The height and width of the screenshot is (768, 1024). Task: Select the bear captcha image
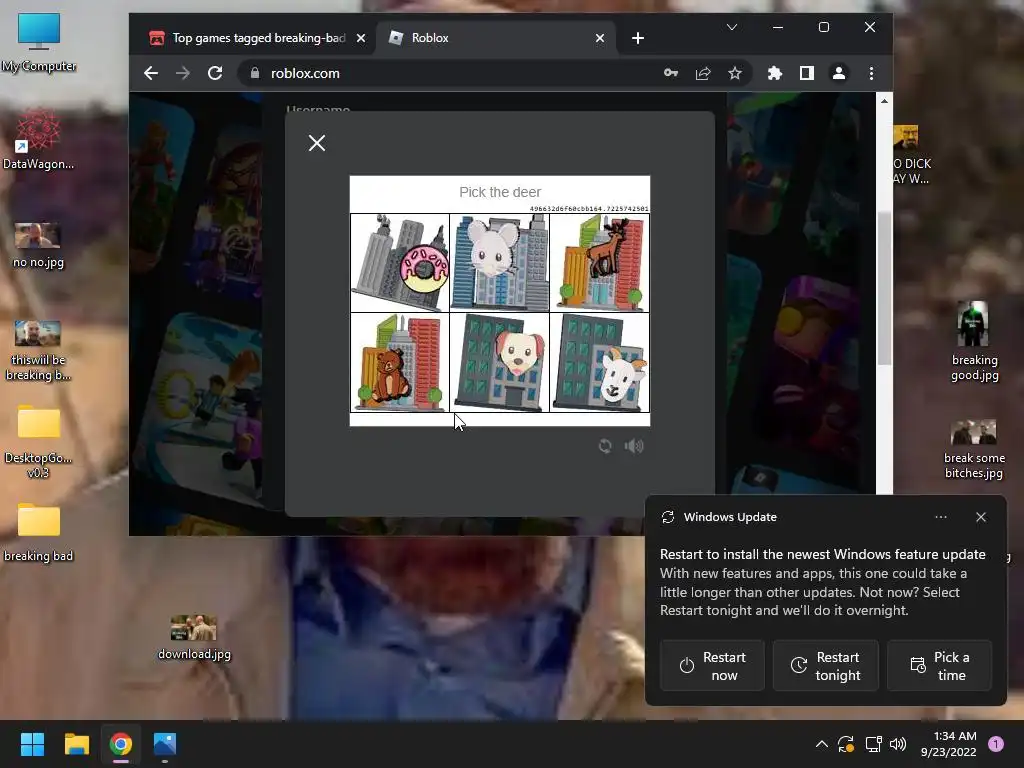(400, 362)
